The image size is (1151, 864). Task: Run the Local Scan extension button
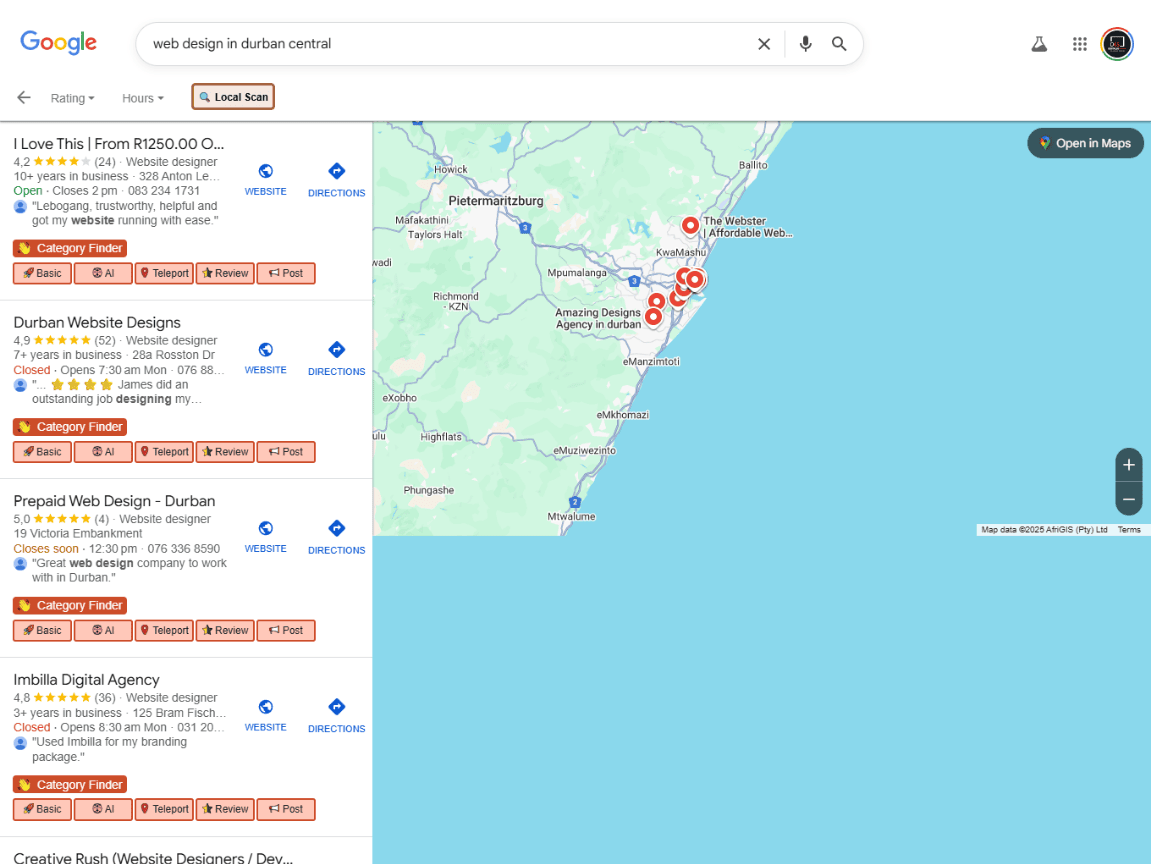(233, 97)
